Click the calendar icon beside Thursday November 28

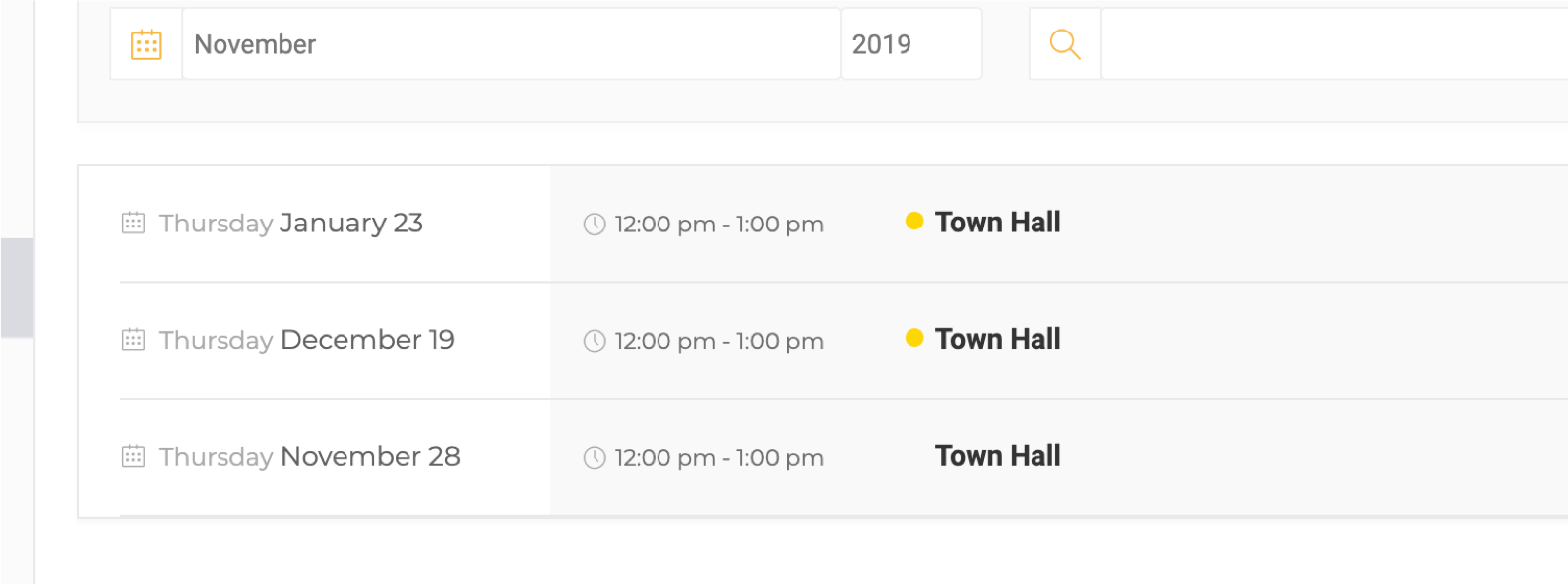[133, 457]
